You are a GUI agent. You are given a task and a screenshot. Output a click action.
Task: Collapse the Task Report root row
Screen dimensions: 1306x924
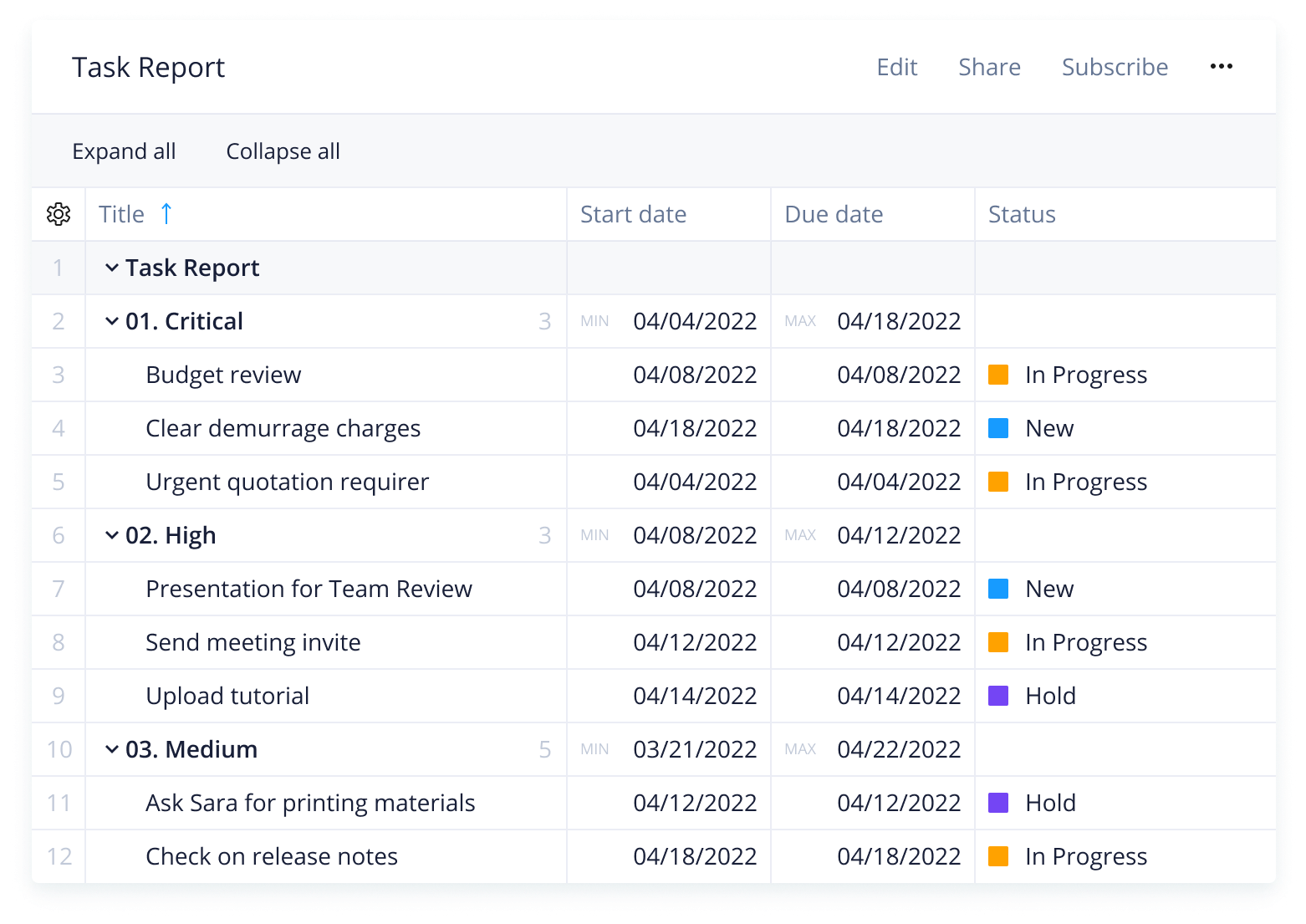click(112, 268)
